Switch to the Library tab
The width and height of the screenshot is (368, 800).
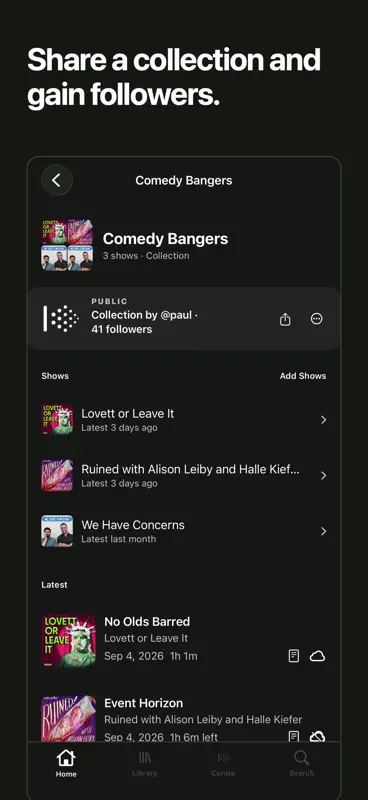click(145, 764)
